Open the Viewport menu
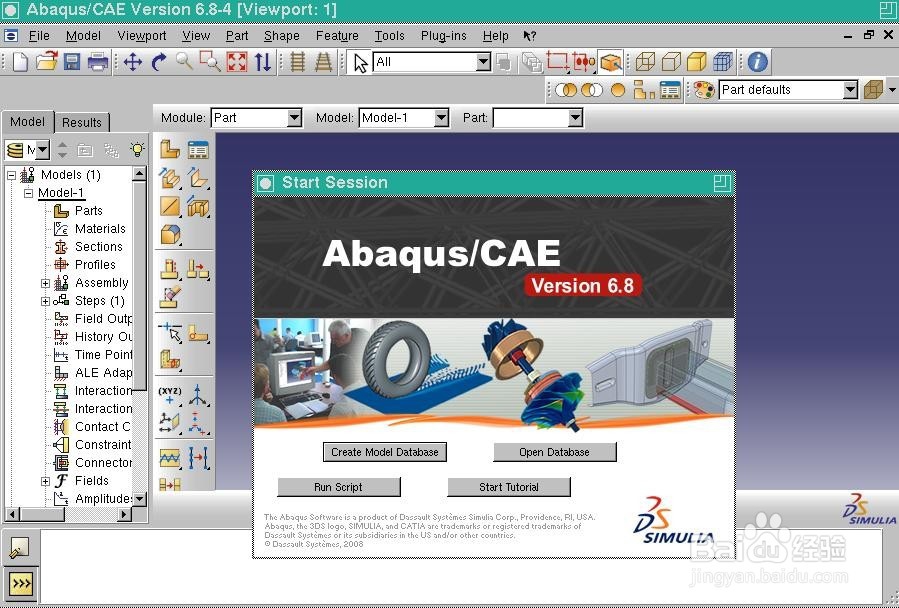Image resolution: width=899 pixels, height=608 pixels. pyautogui.click(x=142, y=36)
